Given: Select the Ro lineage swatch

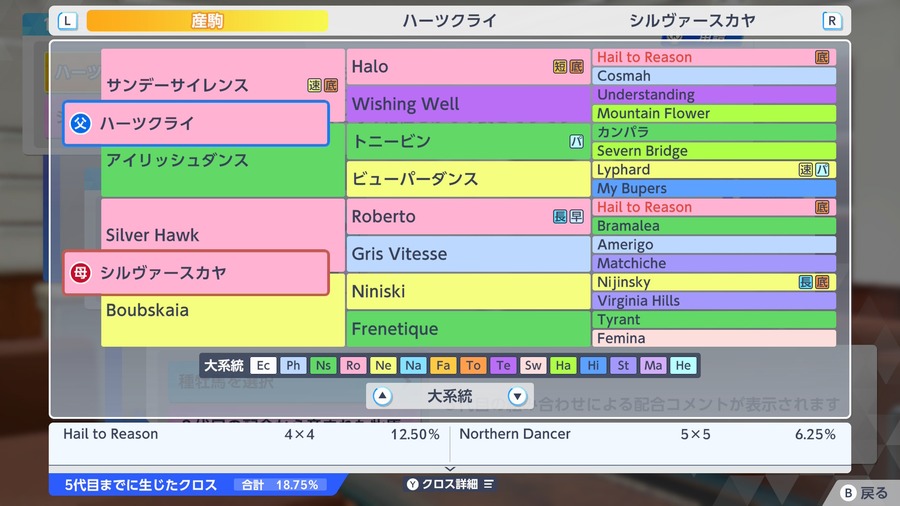Looking at the screenshot, I should tap(353, 365).
